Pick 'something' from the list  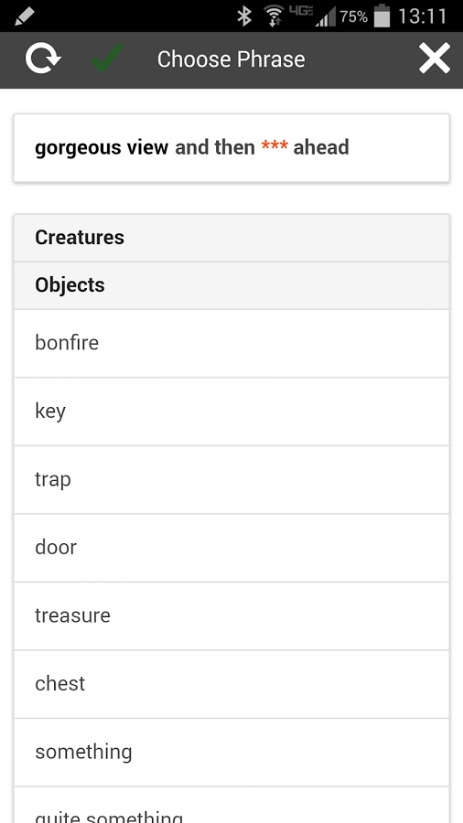pos(232,752)
